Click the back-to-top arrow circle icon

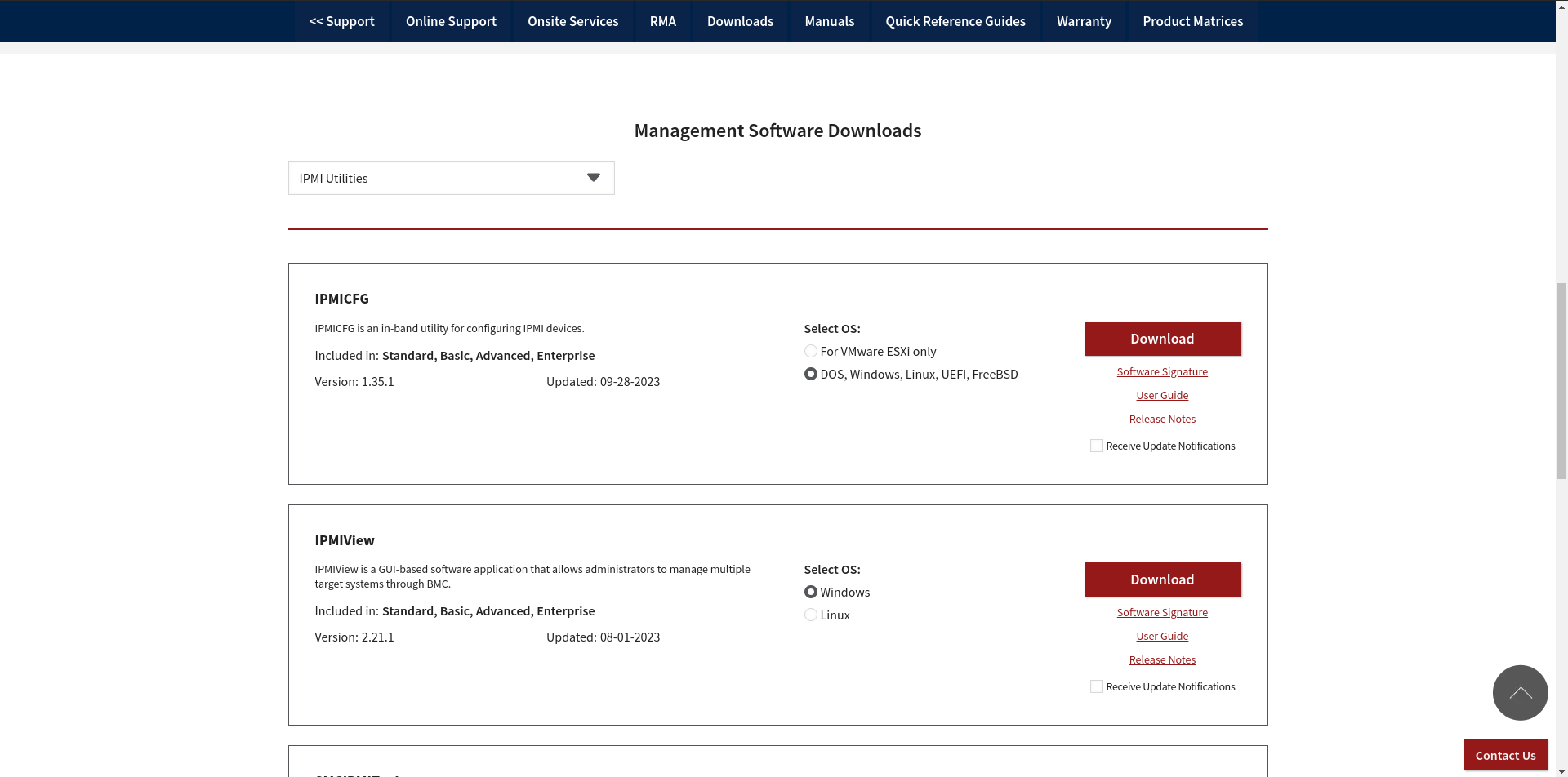coord(1520,693)
